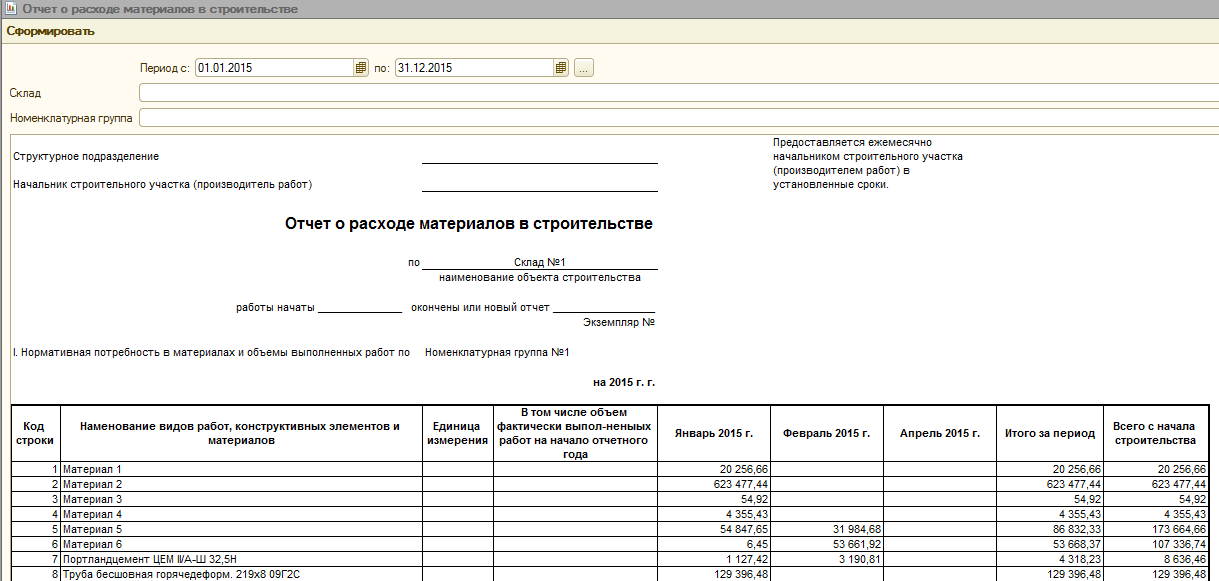Click the Сформировать button

pos(51,31)
